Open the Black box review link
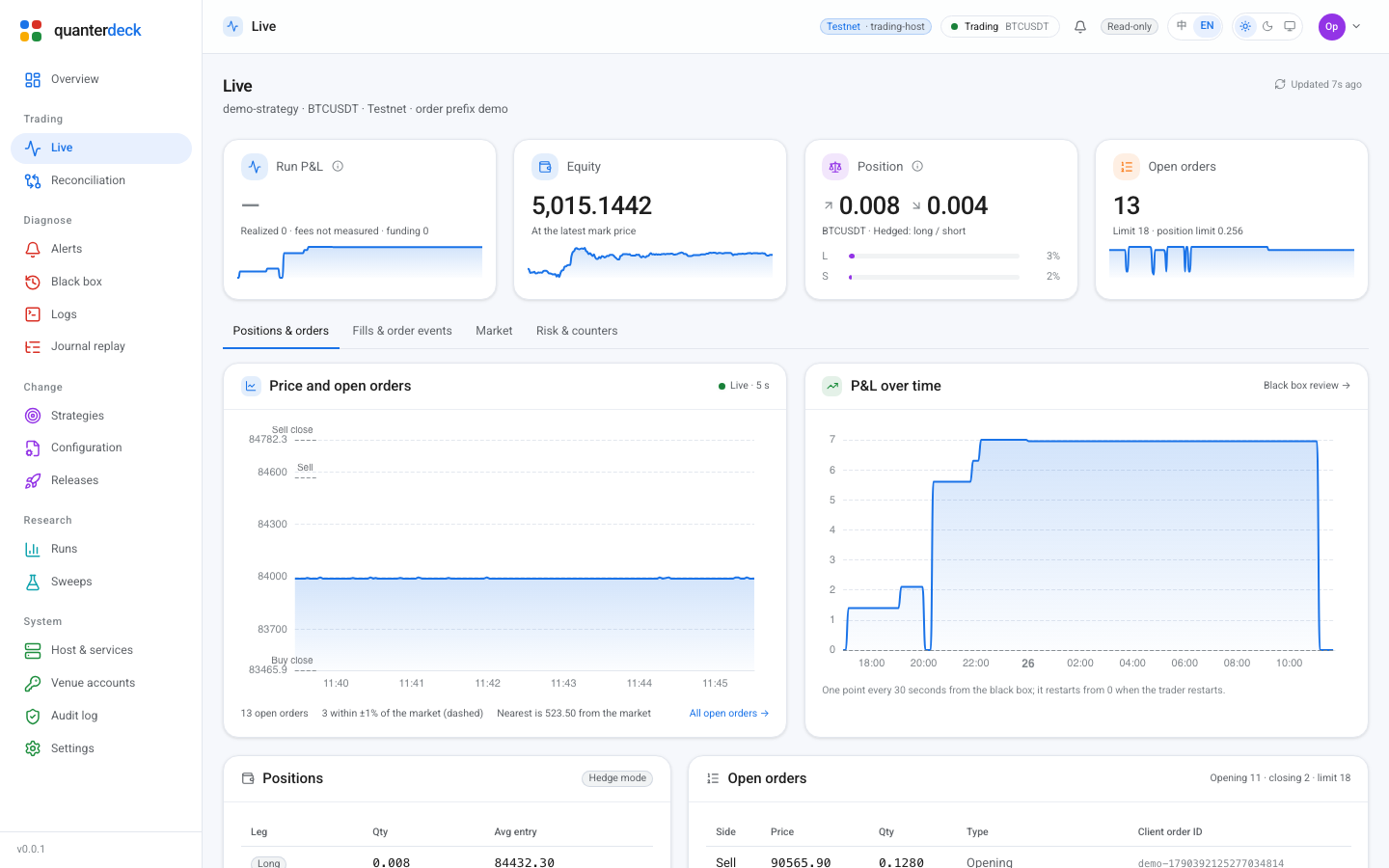 point(1307,386)
